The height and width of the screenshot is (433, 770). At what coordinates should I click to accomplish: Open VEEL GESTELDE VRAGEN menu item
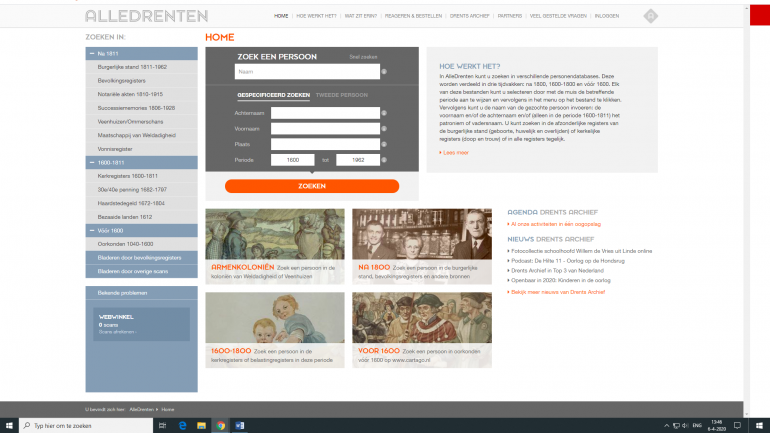[x=558, y=16]
